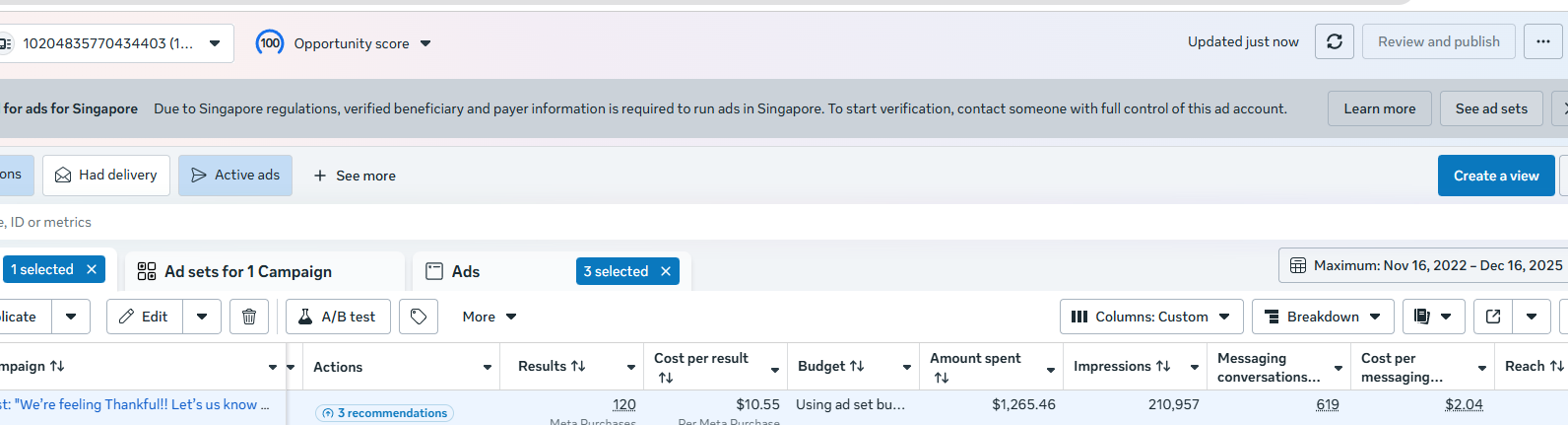1568x425 pixels.
Task: Click the Learn more button
Action: click(1380, 108)
